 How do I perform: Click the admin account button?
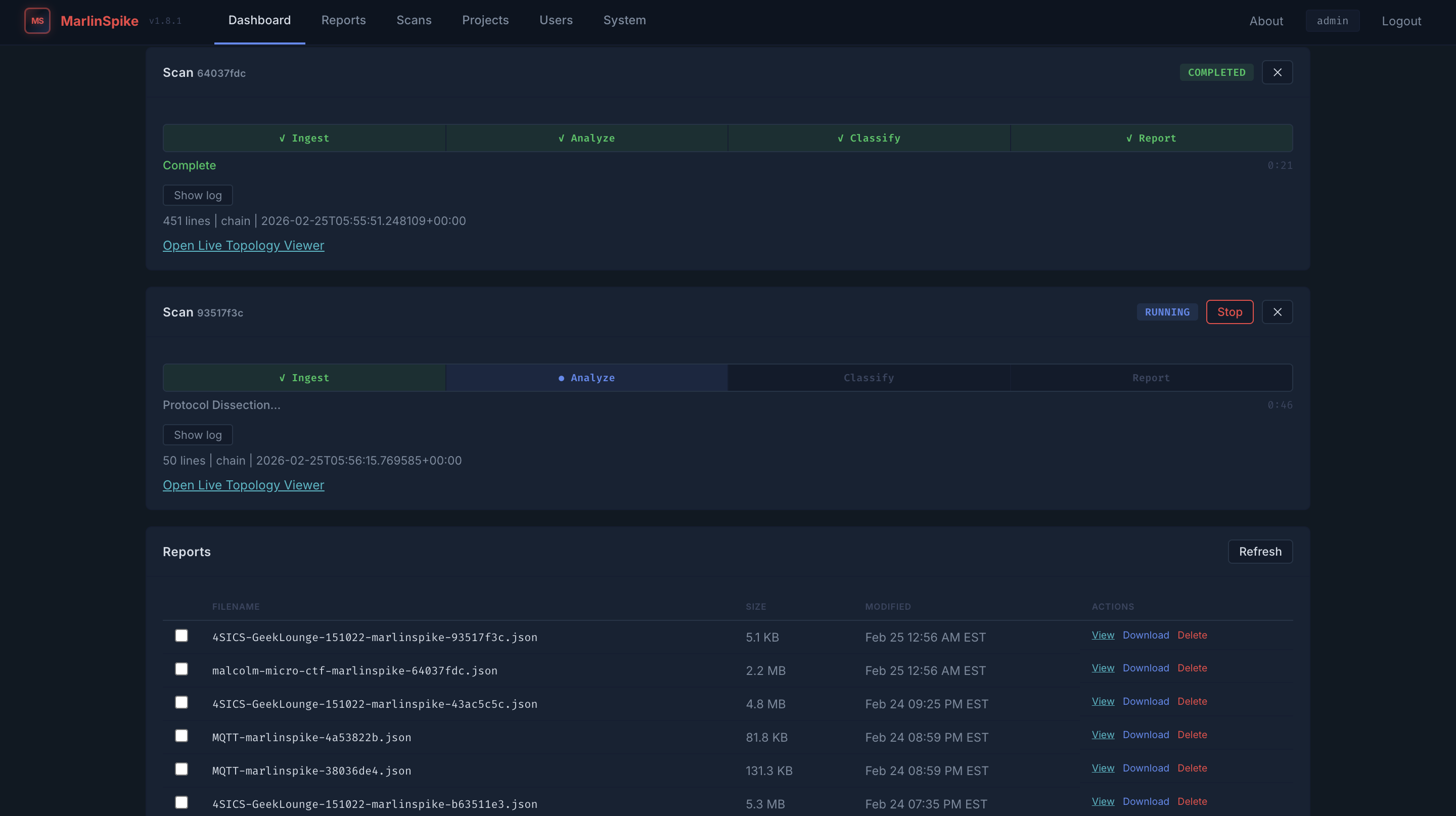click(1332, 20)
